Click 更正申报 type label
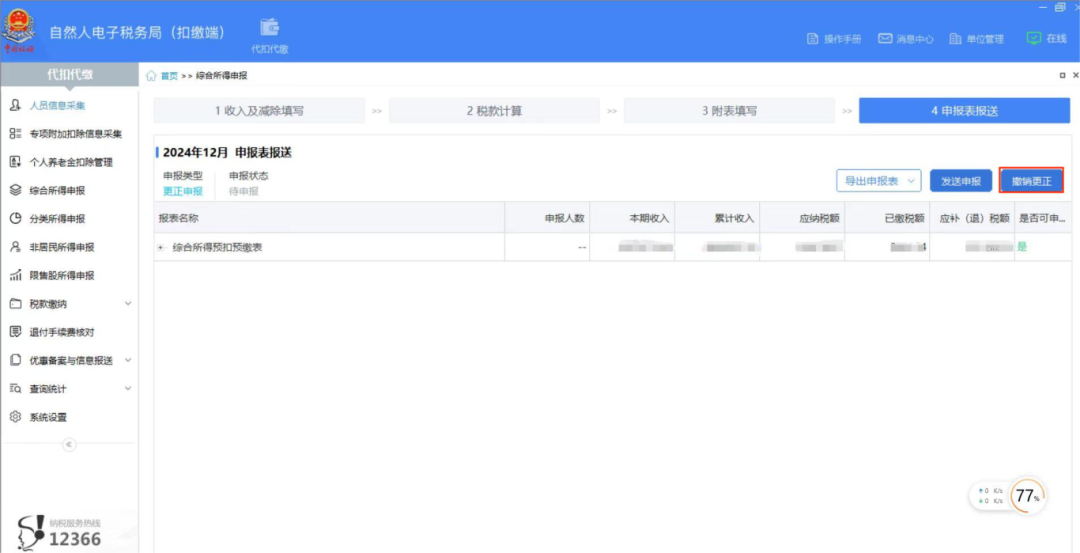This screenshot has height=553, width=1080. (x=183, y=191)
